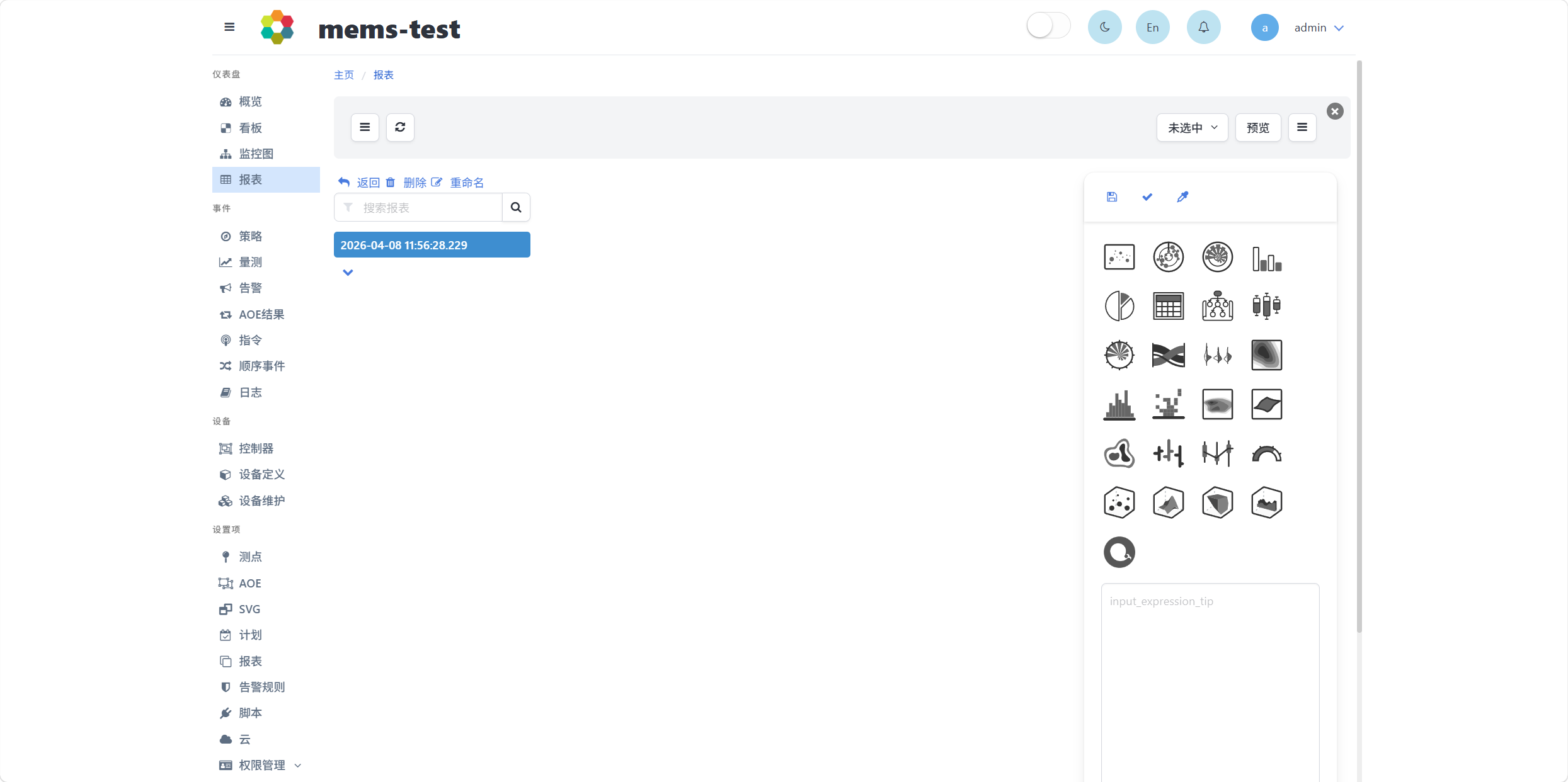The width and height of the screenshot is (1568, 782).
Task: Open 看板 in the sidebar
Action: click(266, 128)
